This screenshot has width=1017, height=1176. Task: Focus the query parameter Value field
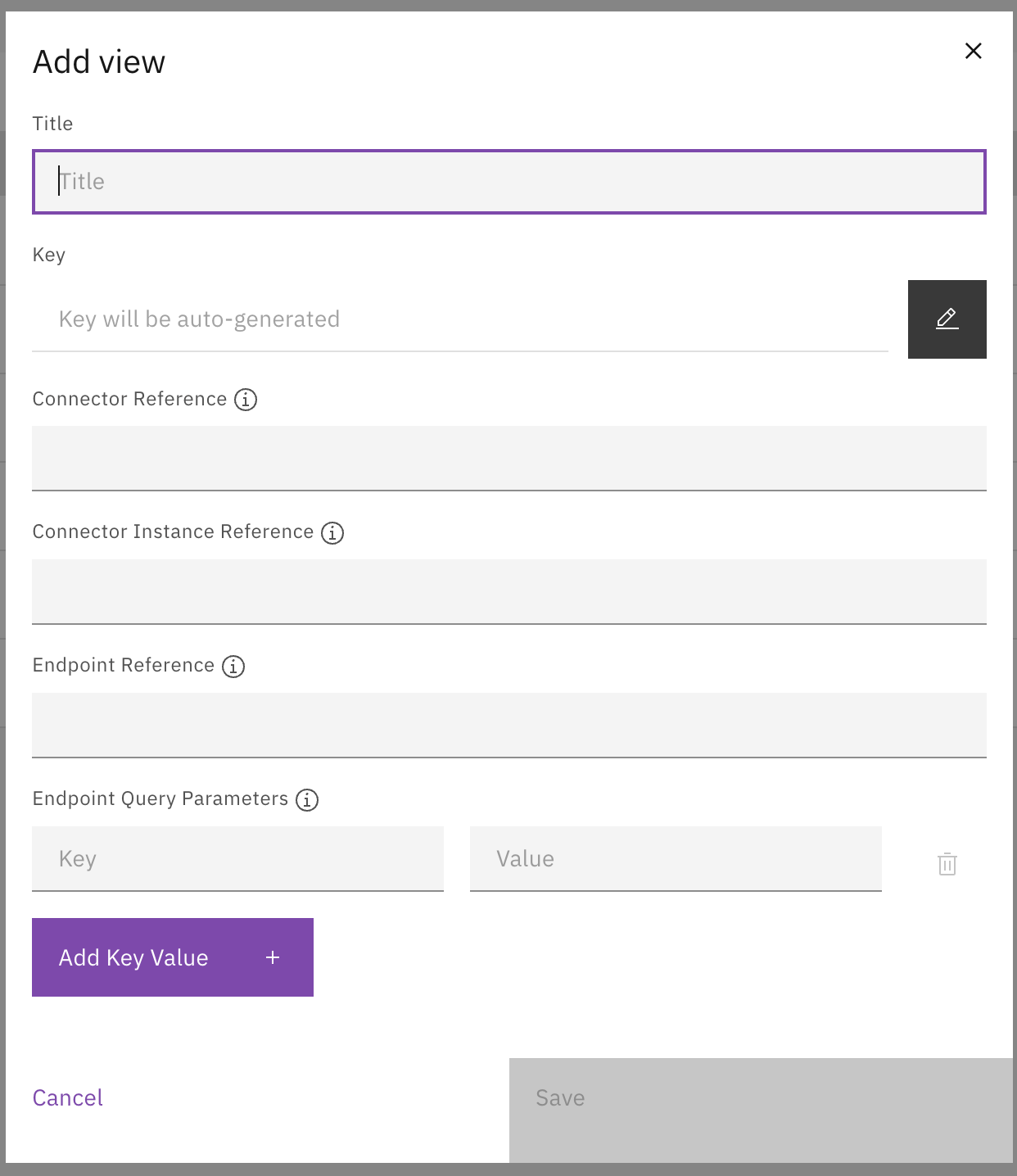tap(675, 858)
